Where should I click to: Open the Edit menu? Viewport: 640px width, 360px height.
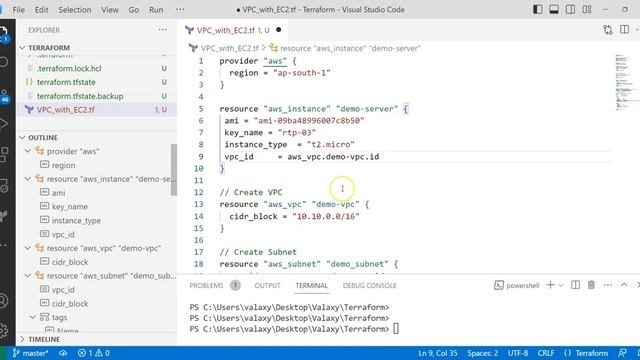41,9
